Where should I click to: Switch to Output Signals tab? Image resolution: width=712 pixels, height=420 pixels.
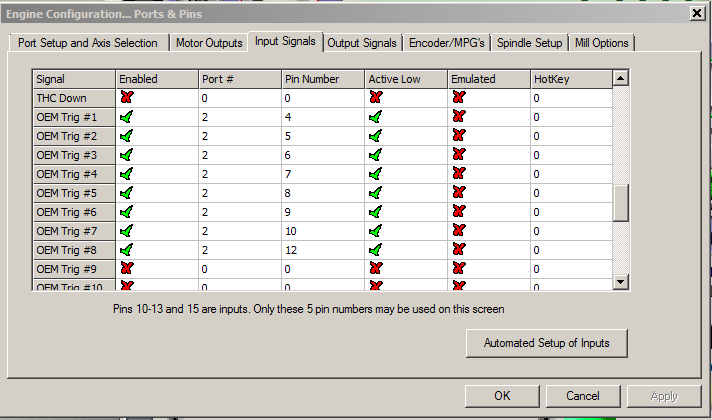tap(362, 43)
